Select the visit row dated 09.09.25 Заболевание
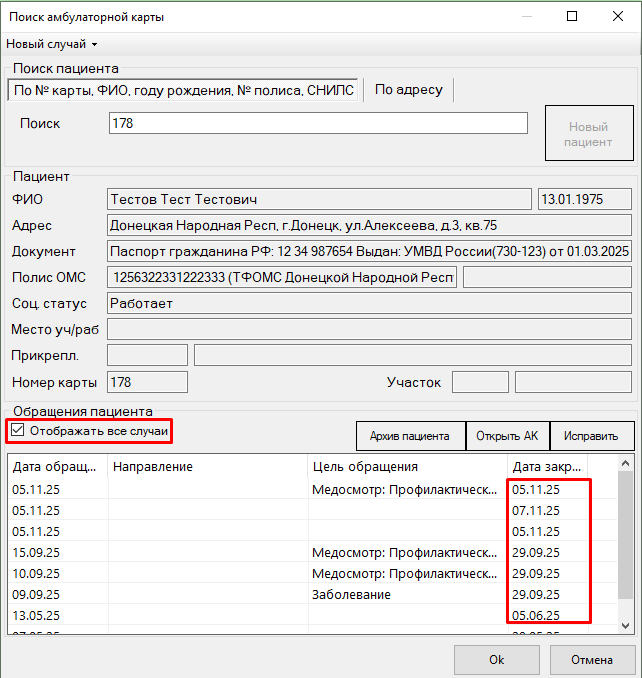The image size is (642, 678). click(x=312, y=595)
